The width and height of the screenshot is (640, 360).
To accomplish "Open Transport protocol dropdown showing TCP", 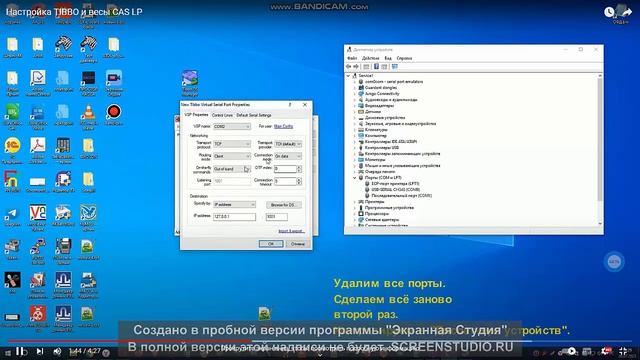I will [232, 144].
